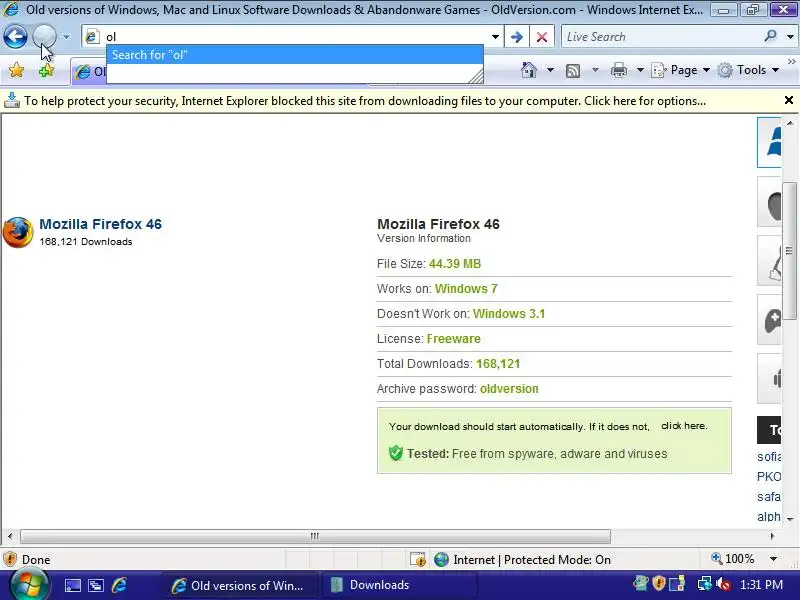Click the Windows logo sidebar icon
The width and height of the screenshot is (800, 600).
pos(769,142)
